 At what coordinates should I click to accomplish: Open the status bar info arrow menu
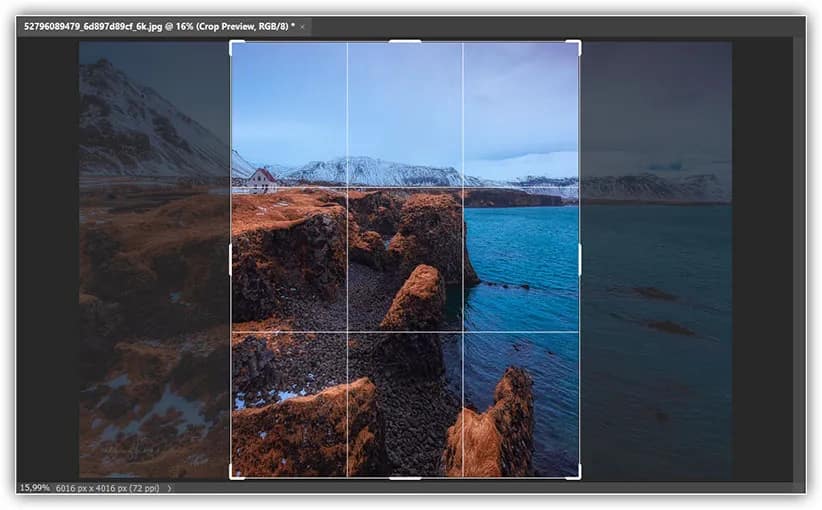coord(169,488)
